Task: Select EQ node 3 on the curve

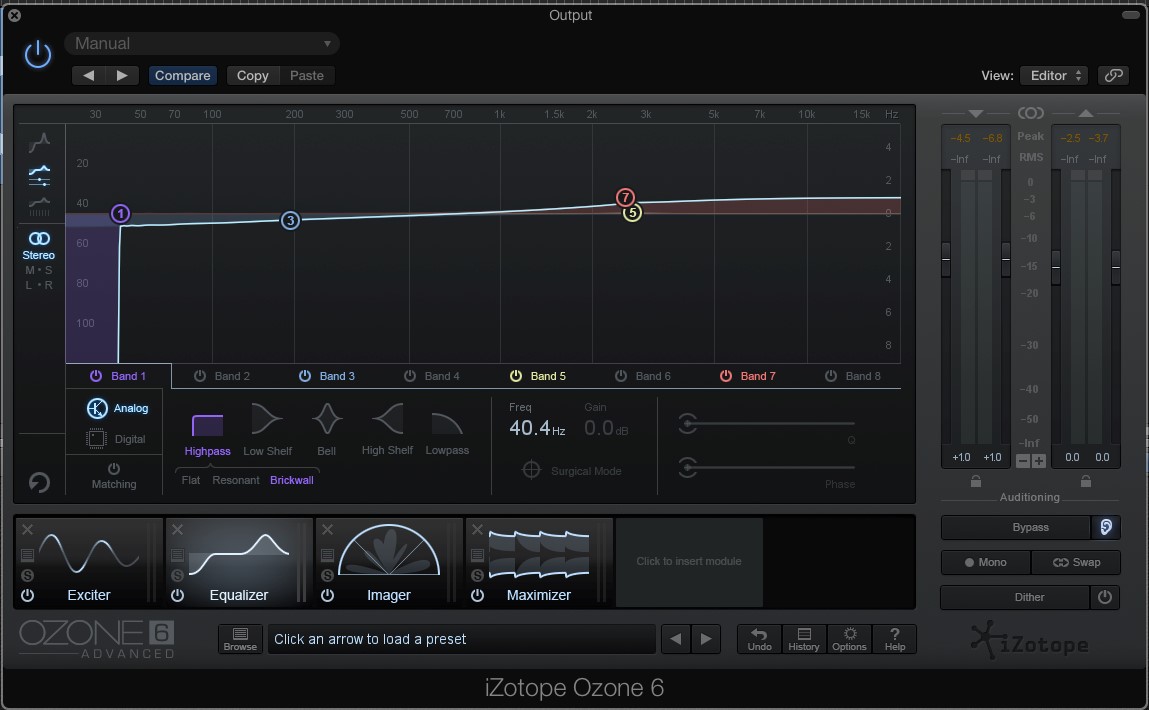Action: pyautogui.click(x=290, y=220)
